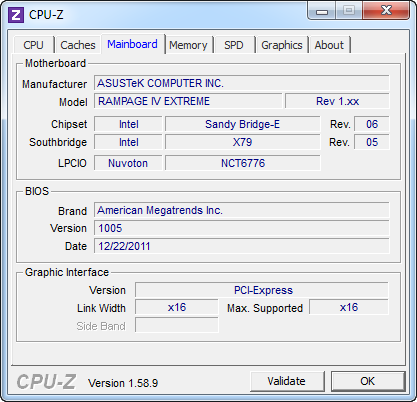Click the Validate button
The image size is (417, 402).
(x=287, y=381)
